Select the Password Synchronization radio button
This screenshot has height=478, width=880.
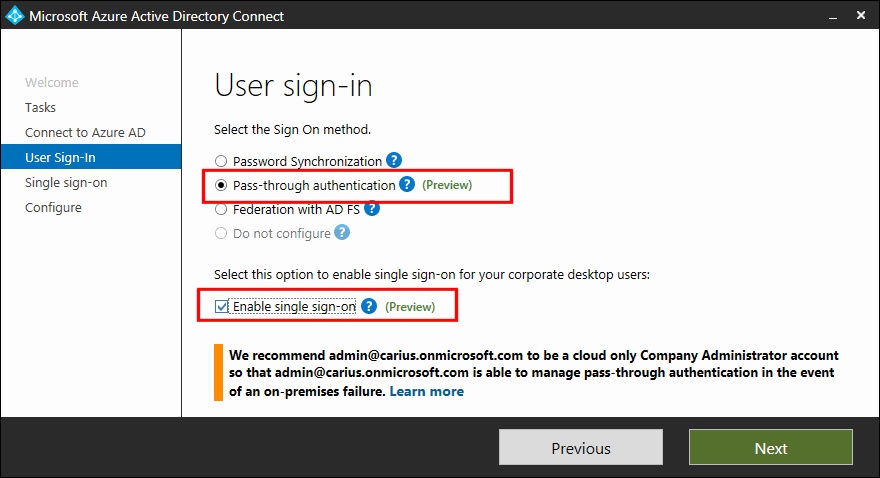[221, 162]
